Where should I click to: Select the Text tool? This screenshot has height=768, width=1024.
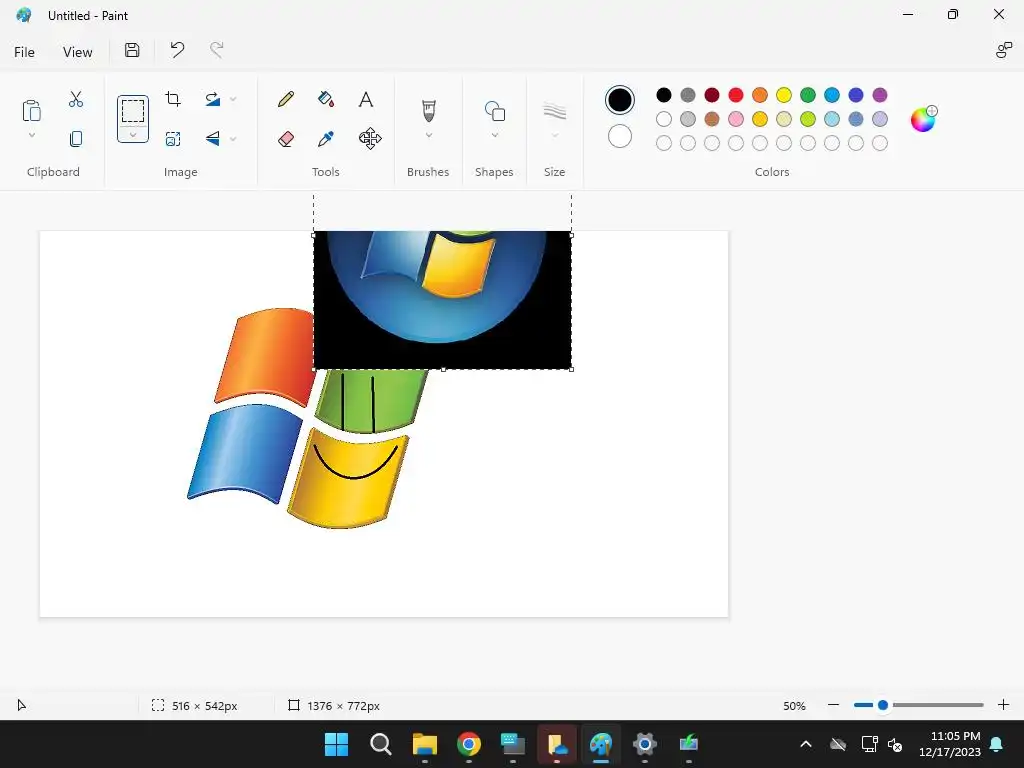[366, 99]
